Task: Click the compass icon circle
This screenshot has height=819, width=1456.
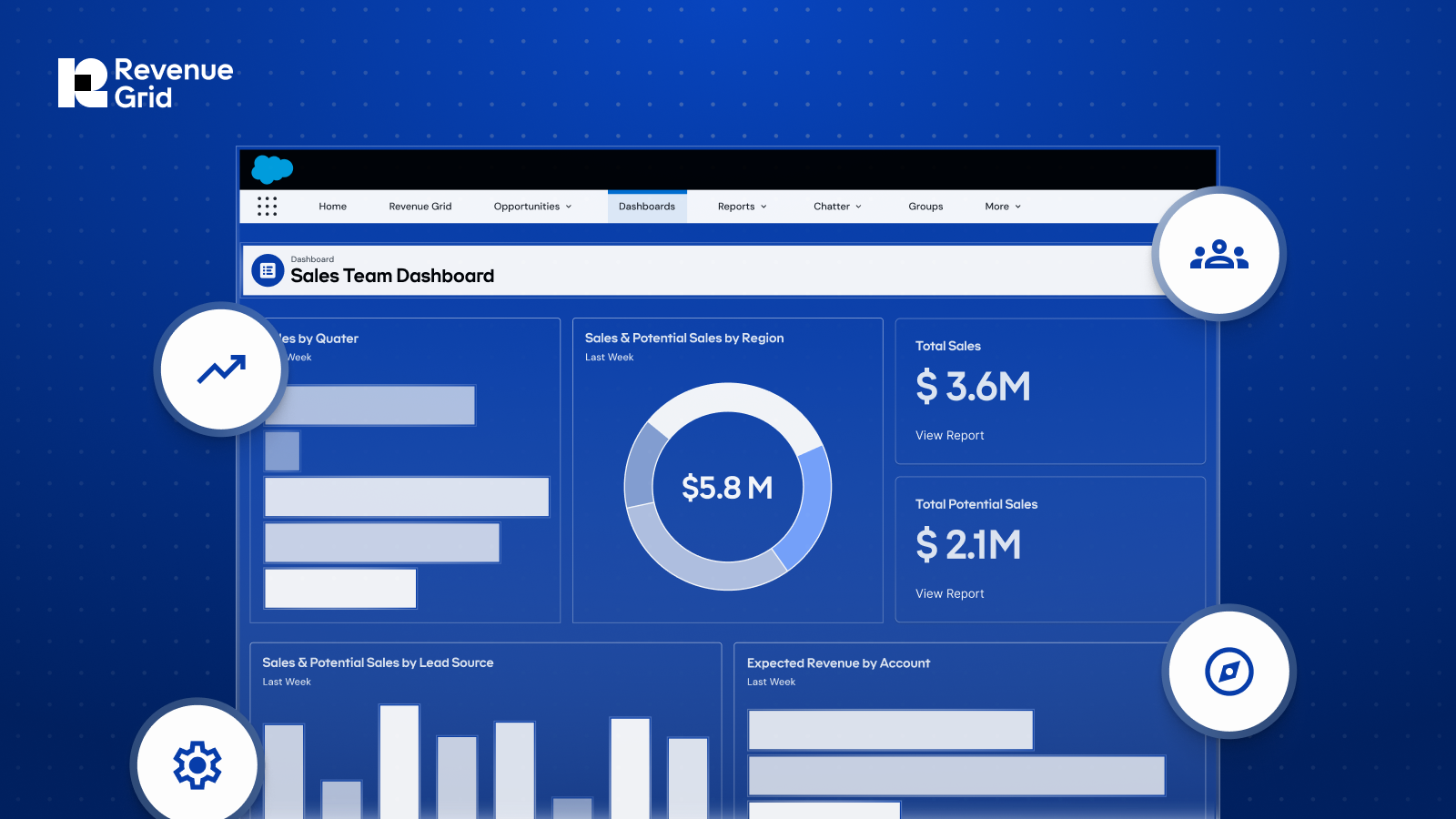Action: click(x=1228, y=672)
